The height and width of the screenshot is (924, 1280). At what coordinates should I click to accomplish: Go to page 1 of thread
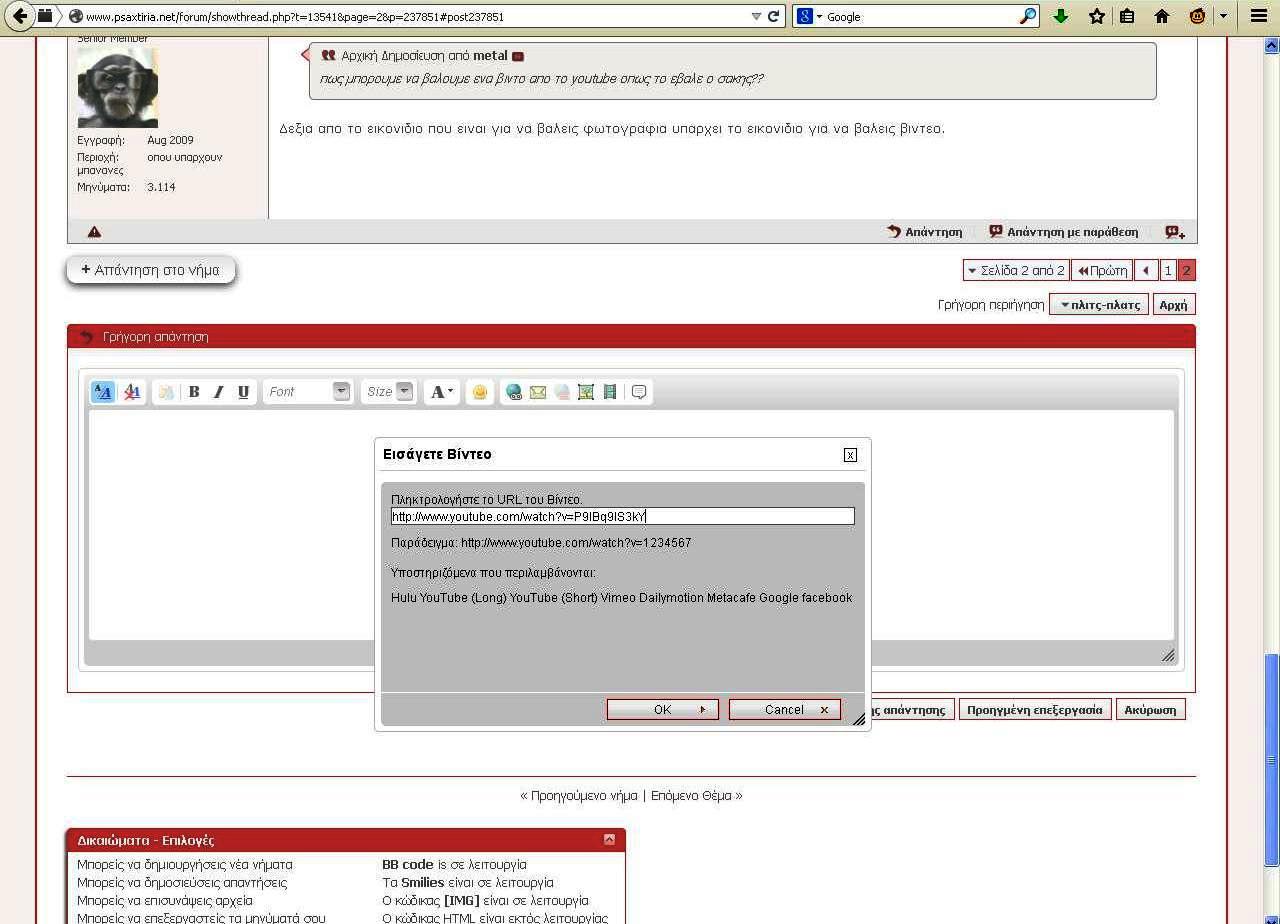(1167, 271)
